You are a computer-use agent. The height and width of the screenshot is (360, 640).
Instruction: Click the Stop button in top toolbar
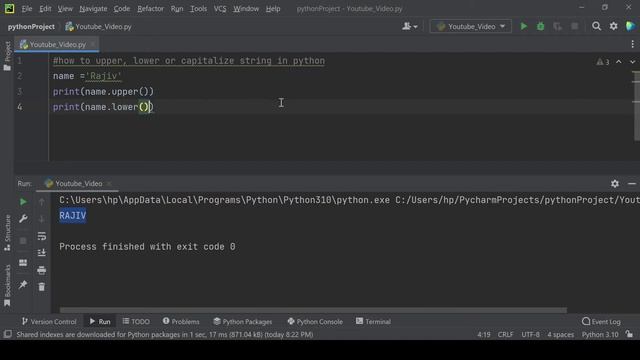coord(574,27)
